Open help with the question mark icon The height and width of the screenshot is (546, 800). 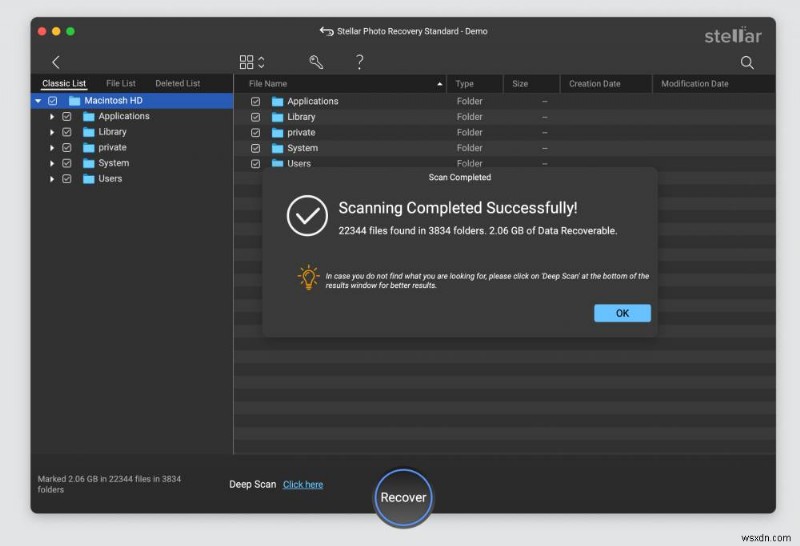tap(360, 62)
